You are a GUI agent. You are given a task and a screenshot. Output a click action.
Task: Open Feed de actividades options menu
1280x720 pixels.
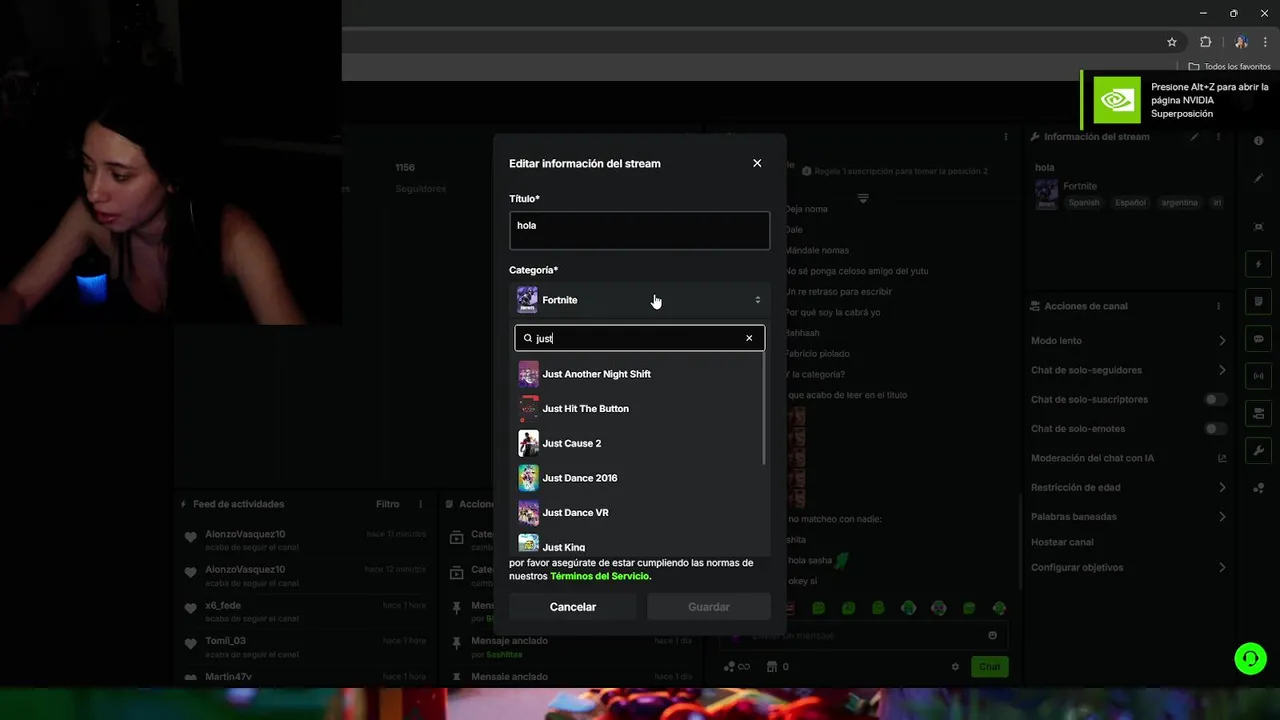421,504
